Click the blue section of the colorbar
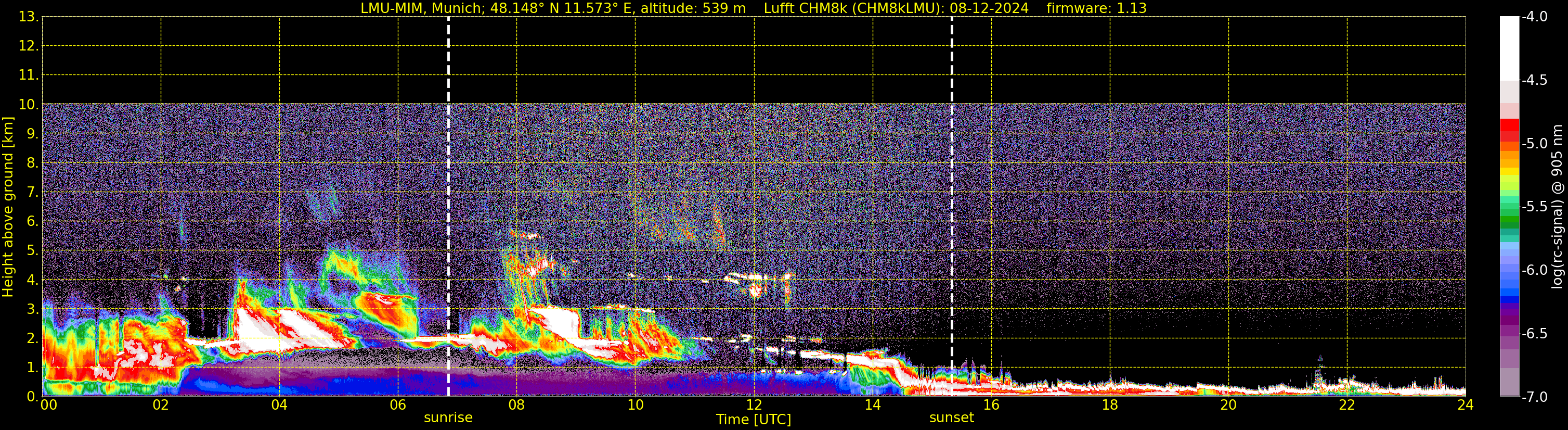This screenshot has height=430, width=1568. pyautogui.click(x=1509, y=288)
